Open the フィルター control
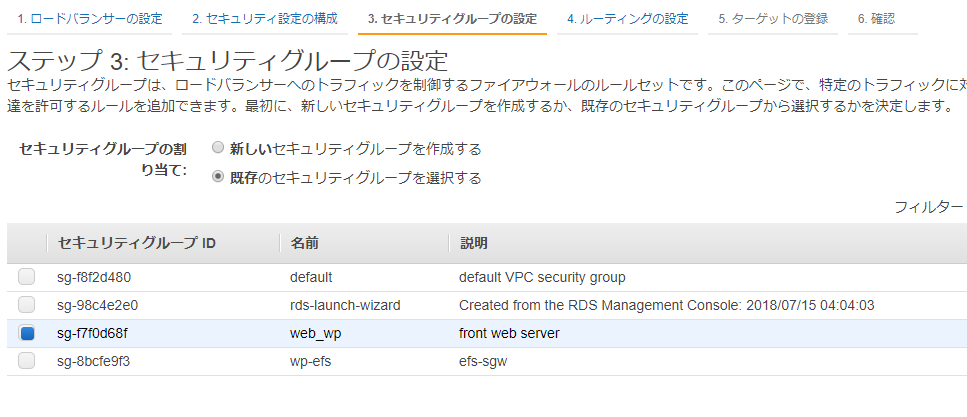967x417 pixels. [929, 207]
